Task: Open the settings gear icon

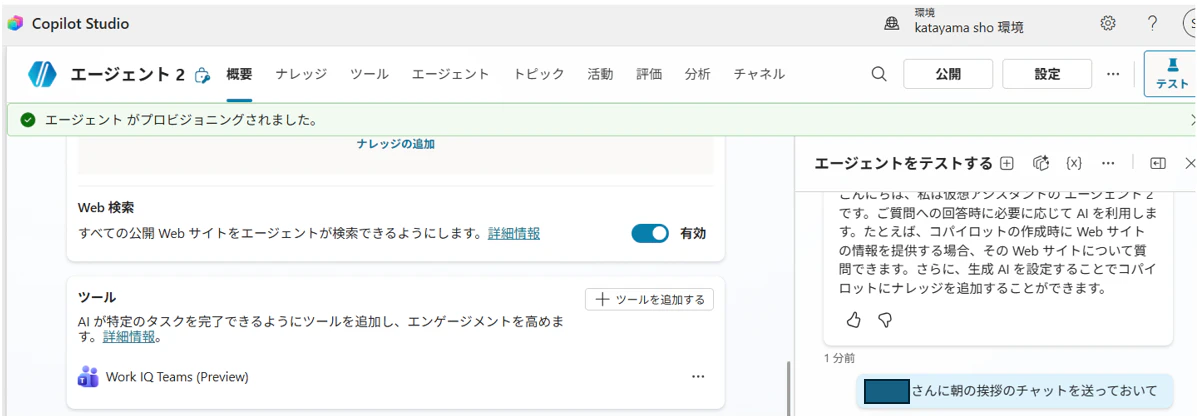Action: (x=1107, y=23)
